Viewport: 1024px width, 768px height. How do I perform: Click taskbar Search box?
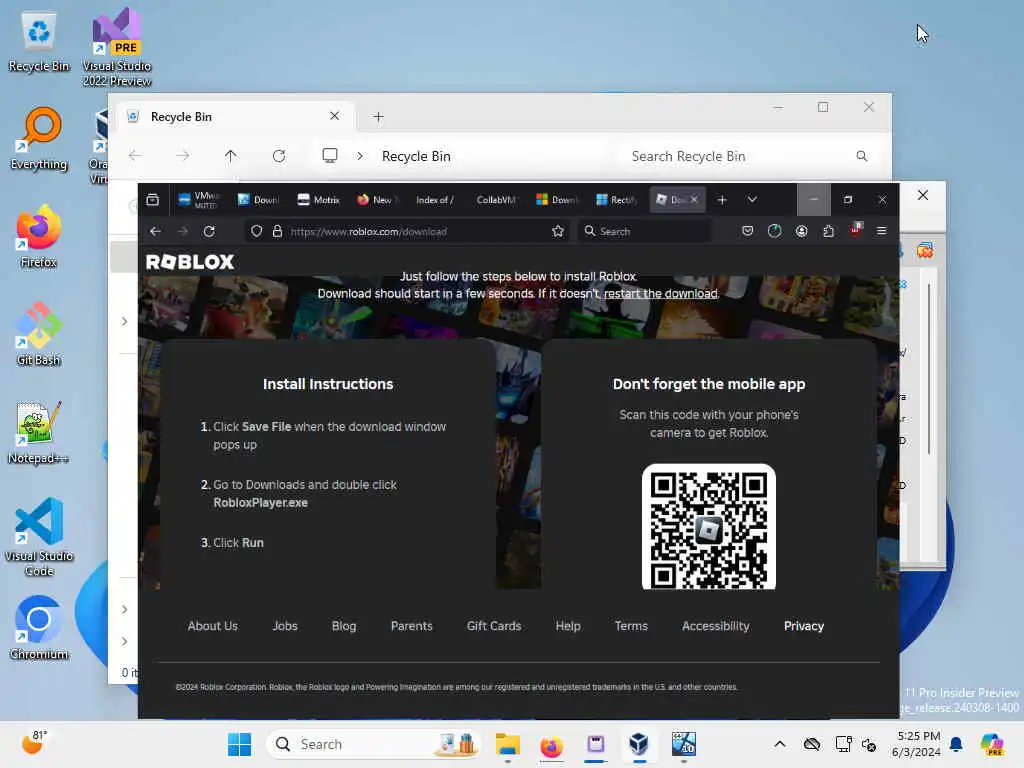tap(374, 744)
